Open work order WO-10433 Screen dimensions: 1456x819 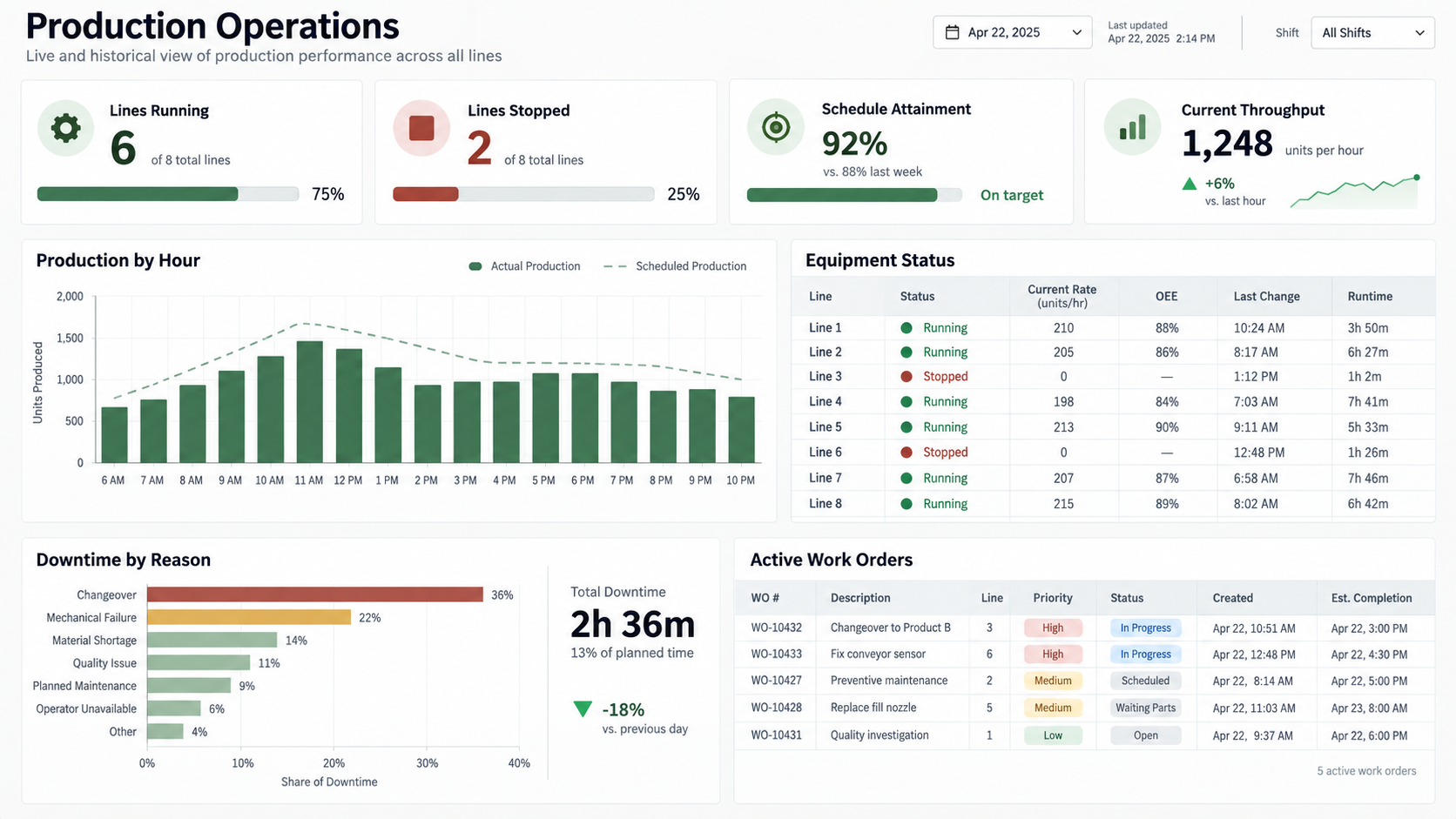[776, 654]
